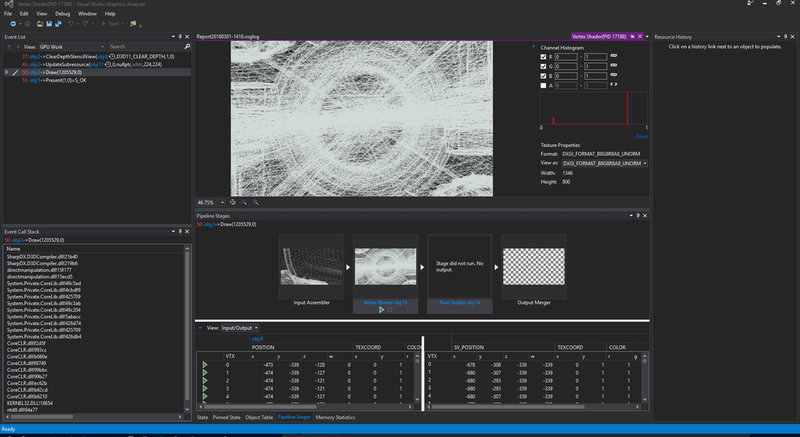800x437 pixels.
Task: Open the Resource History window options dropdown
Action: click(778, 37)
